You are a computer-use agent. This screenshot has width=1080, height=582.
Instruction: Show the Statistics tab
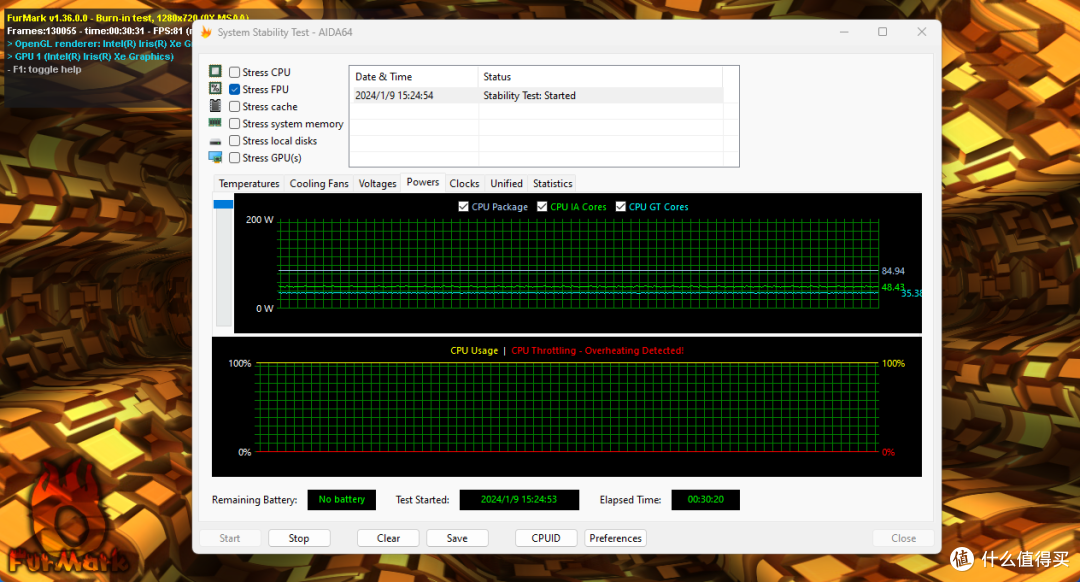(552, 183)
